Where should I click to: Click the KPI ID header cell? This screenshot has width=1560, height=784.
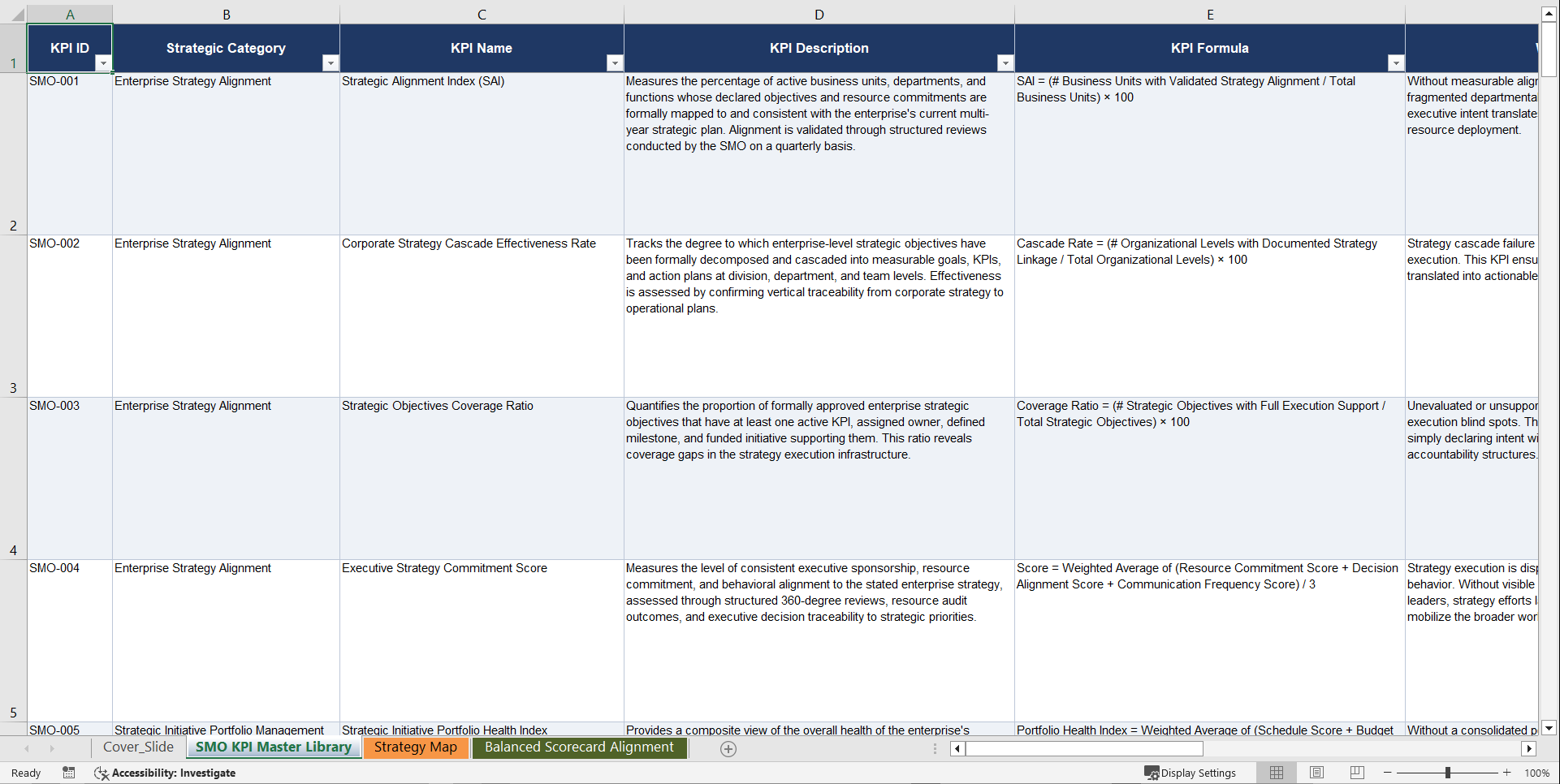point(70,48)
